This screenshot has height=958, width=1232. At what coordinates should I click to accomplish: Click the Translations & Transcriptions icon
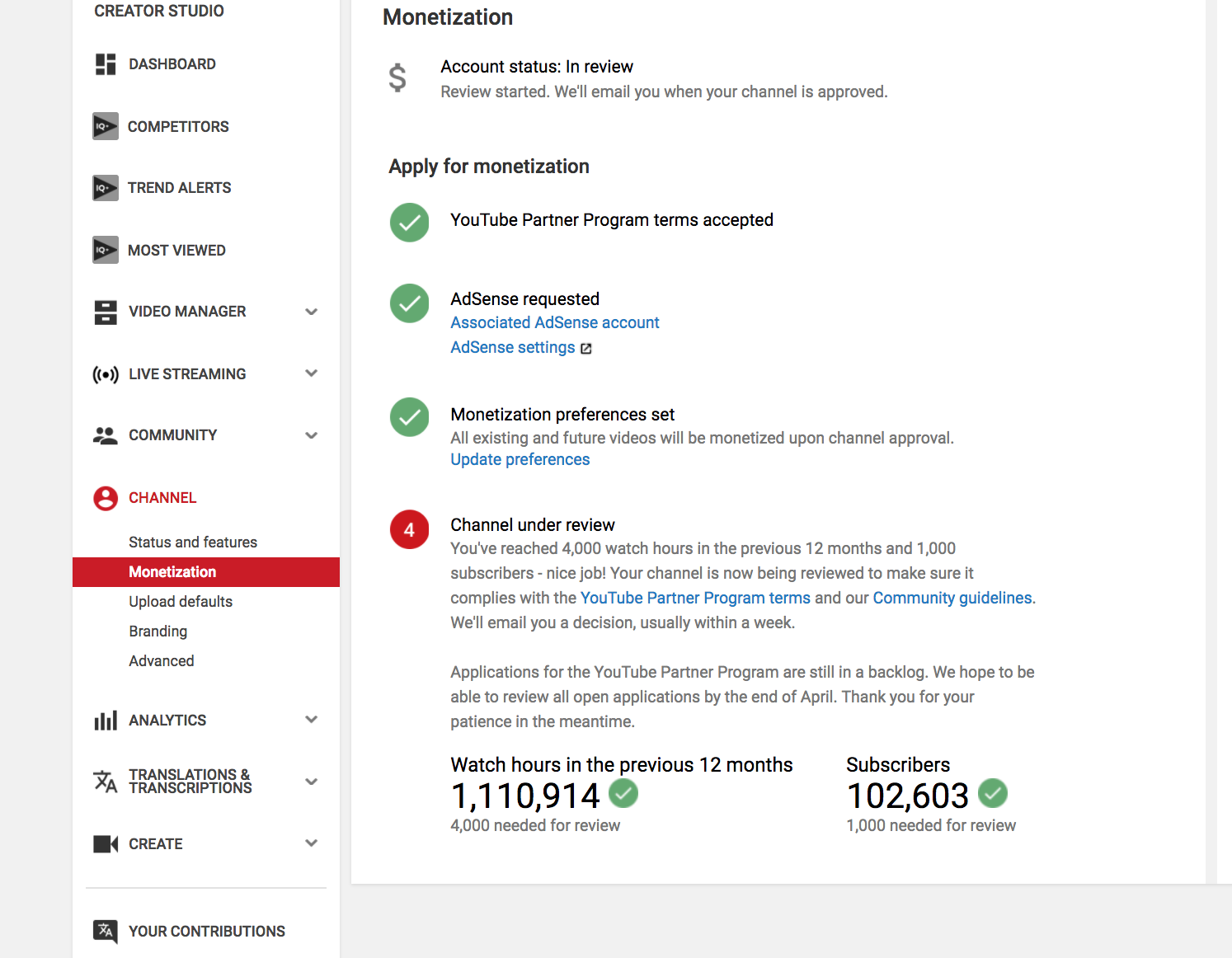click(x=106, y=781)
